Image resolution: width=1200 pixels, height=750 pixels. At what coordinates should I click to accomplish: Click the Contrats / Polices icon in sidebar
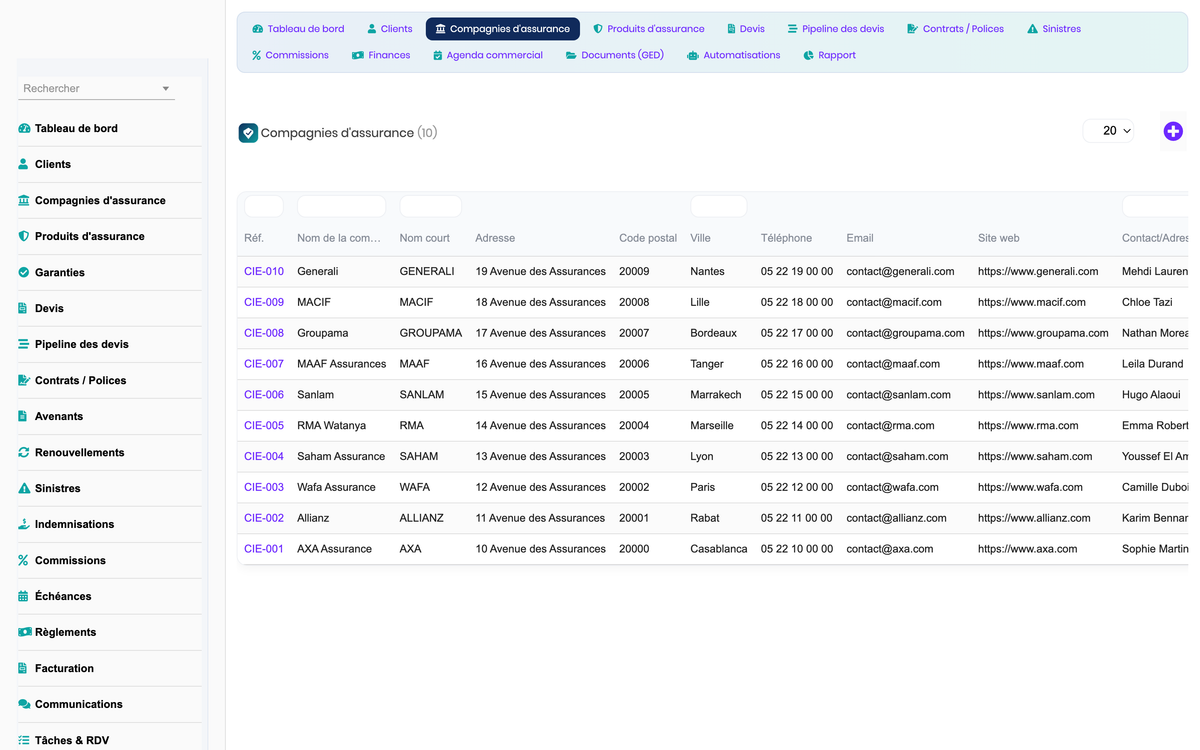coord(24,380)
